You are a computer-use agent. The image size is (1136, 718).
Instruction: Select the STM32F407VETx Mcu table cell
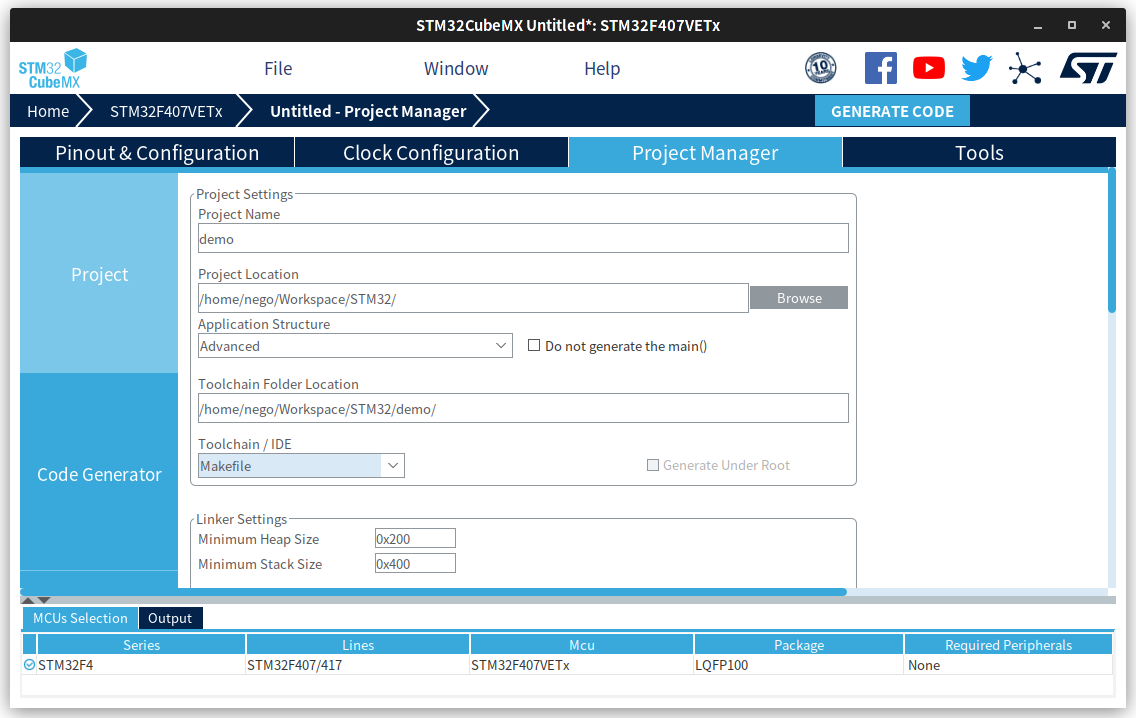click(x=582, y=664)
